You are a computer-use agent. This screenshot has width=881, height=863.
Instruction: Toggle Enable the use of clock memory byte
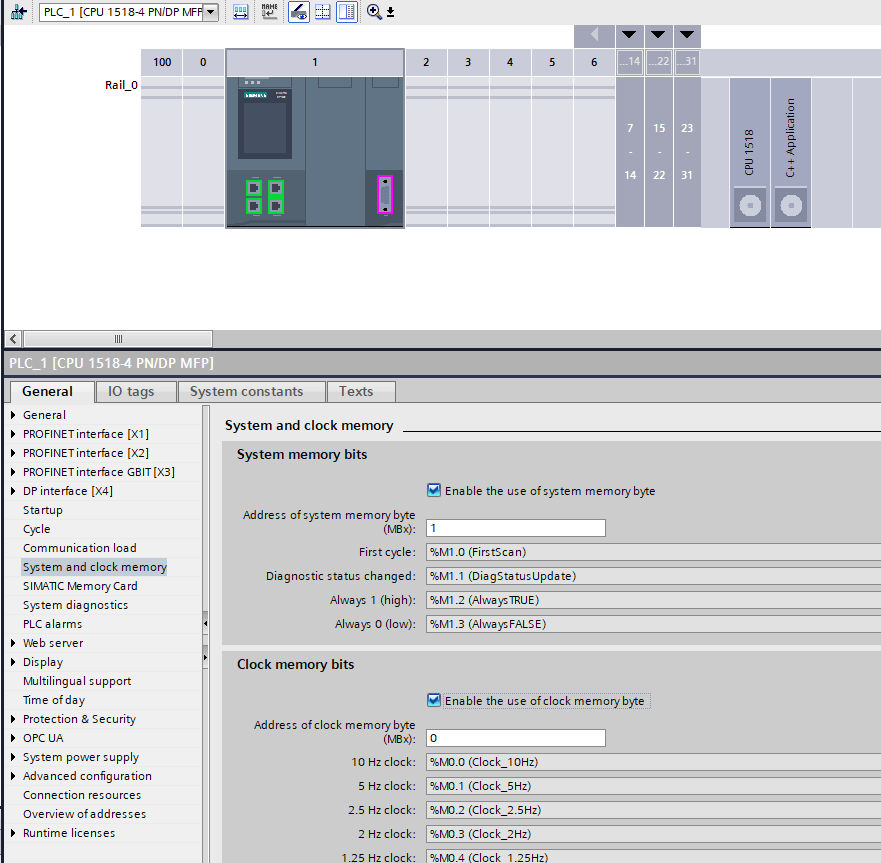(434, 701)
